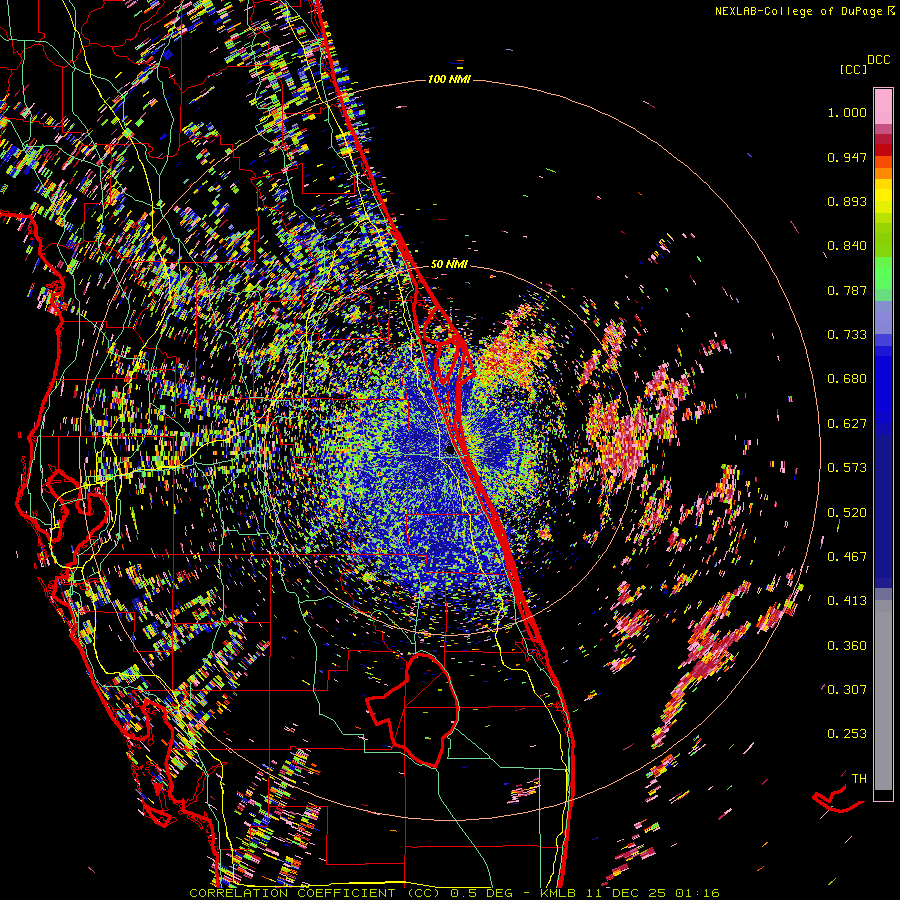Select the 0.360 scale value
This screenshot has height=900, width=900.
tap(847, 646)
